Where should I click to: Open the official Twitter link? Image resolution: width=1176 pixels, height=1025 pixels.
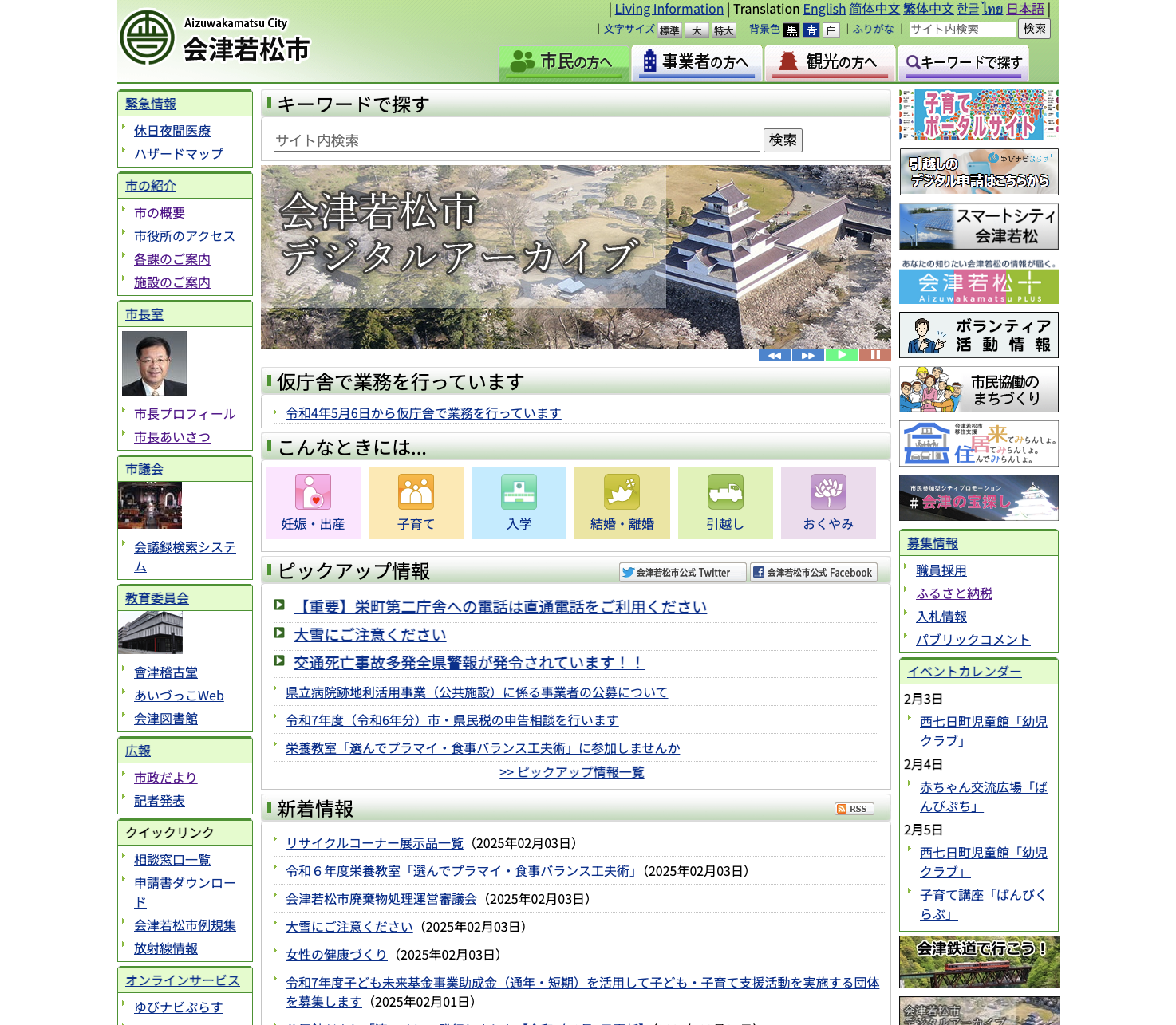[x=683, y=572]
